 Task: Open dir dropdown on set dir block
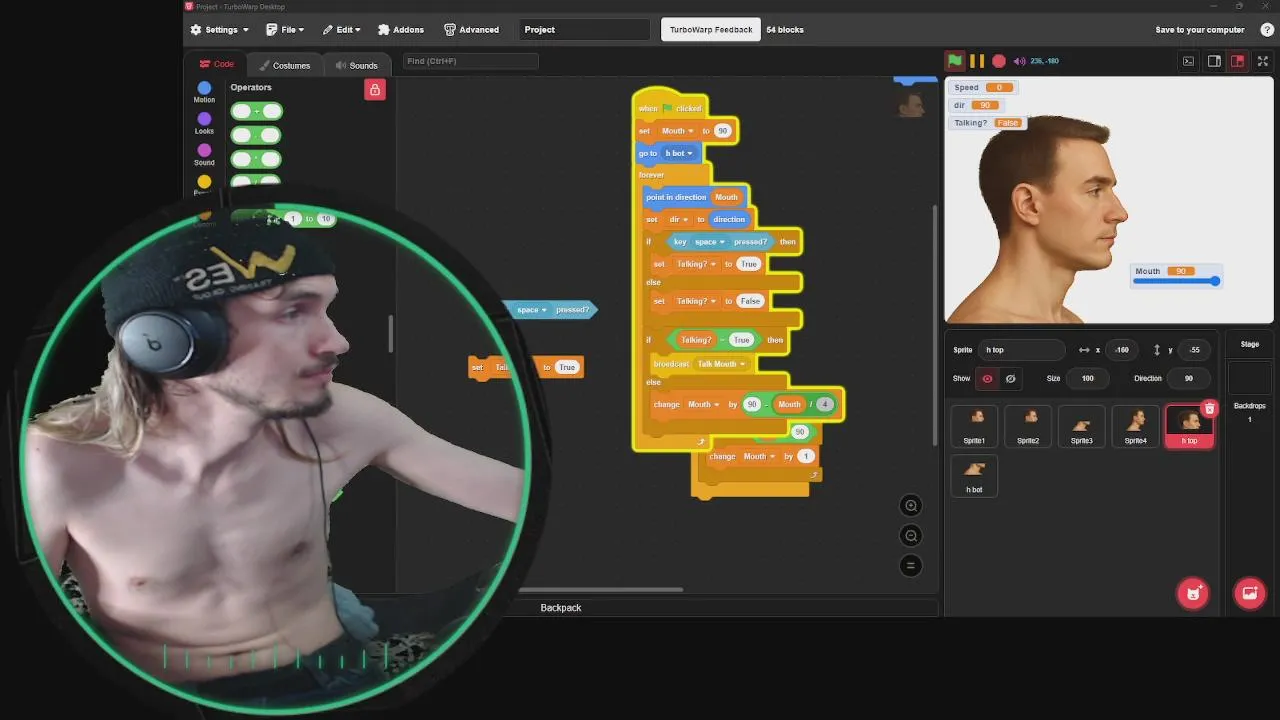point(679,219)
